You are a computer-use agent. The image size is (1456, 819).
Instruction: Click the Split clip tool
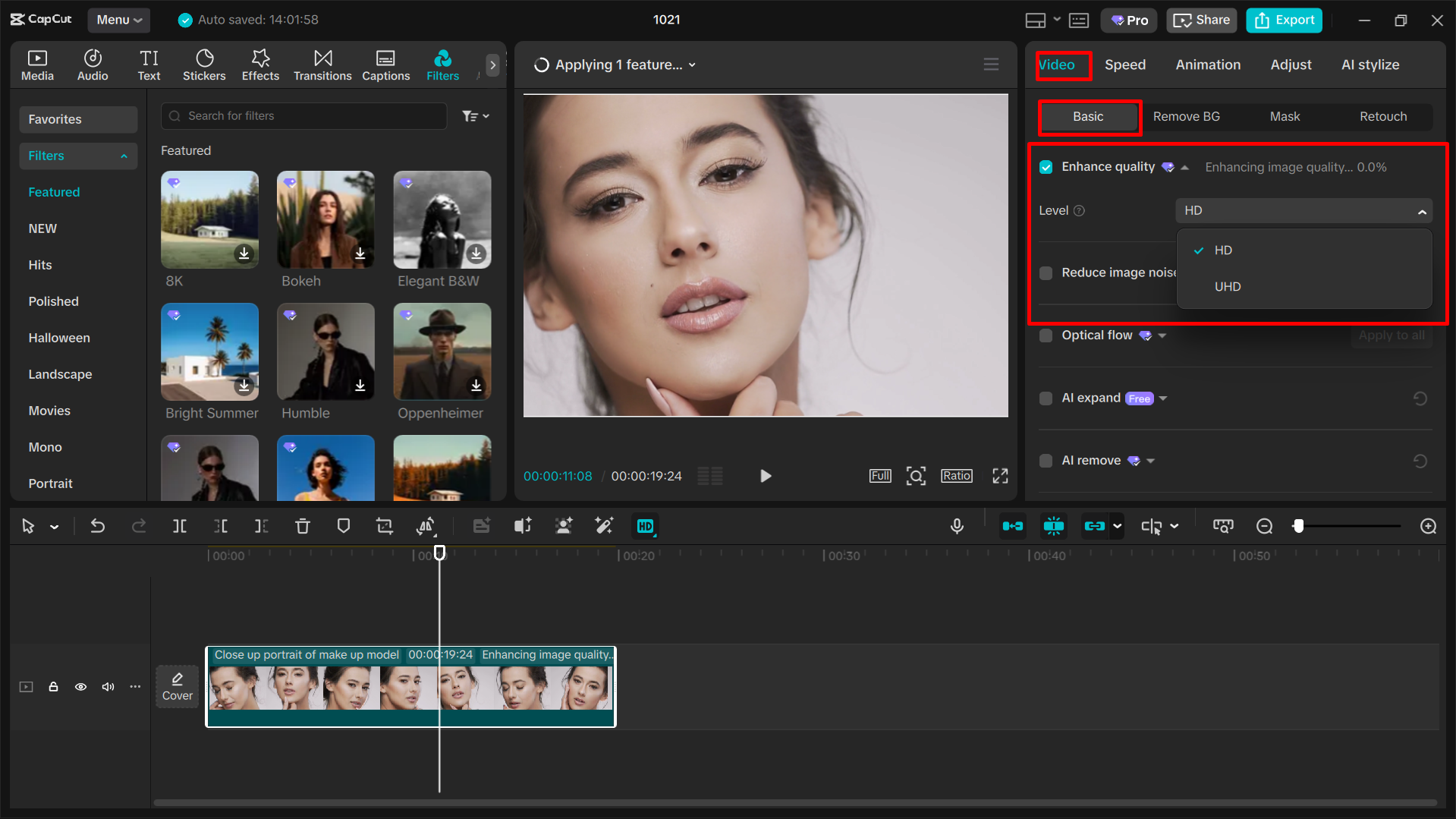click(180, 525)
